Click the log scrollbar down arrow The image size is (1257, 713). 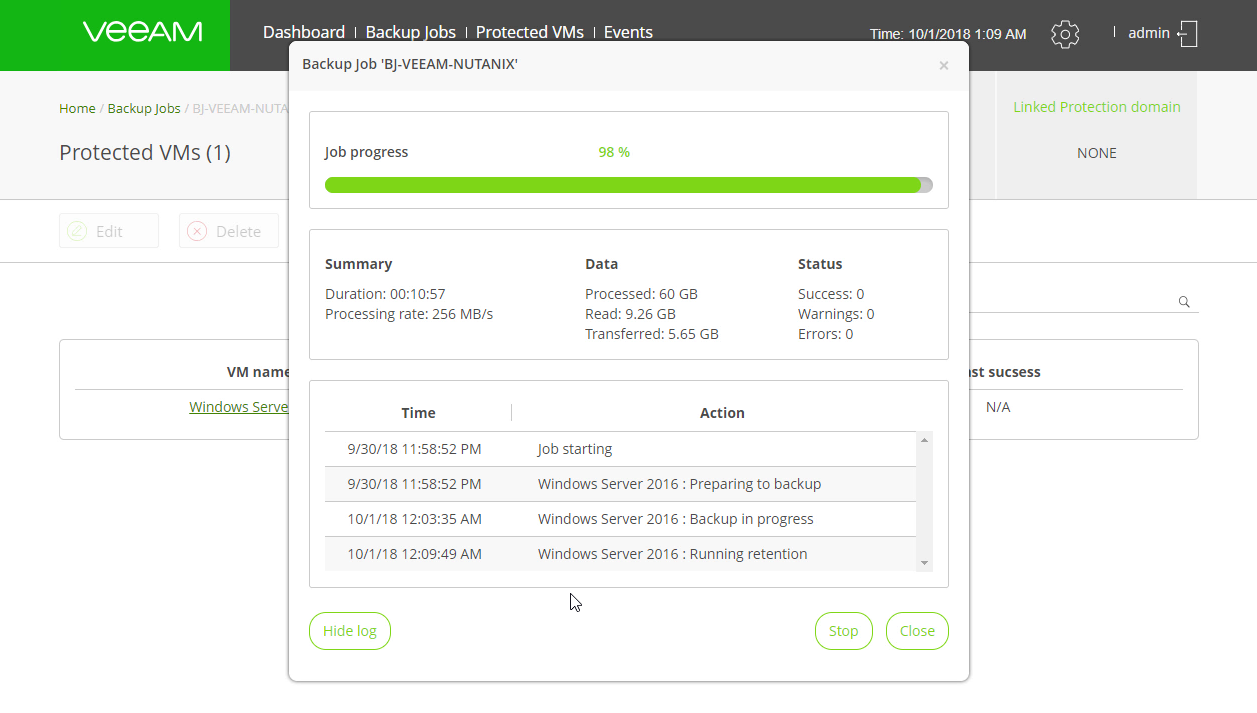pyautogui.click(x=924, y=563)
